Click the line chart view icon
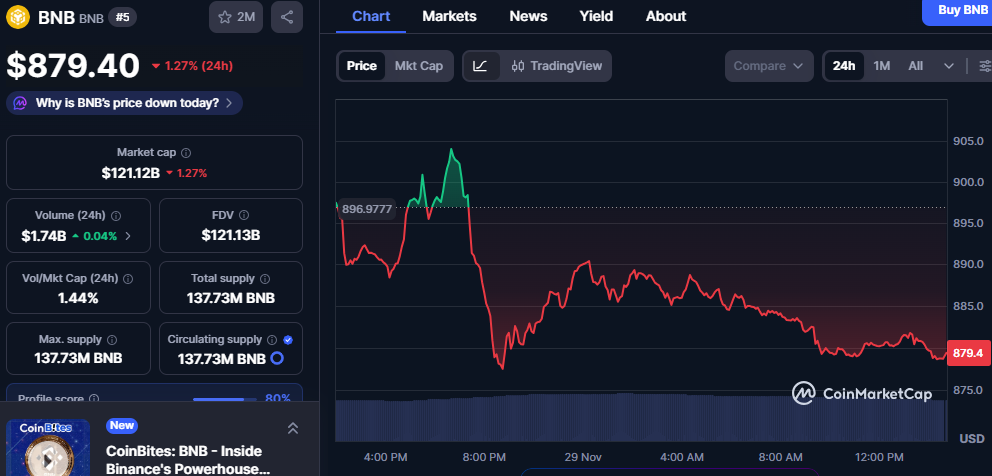 point(480,66)
